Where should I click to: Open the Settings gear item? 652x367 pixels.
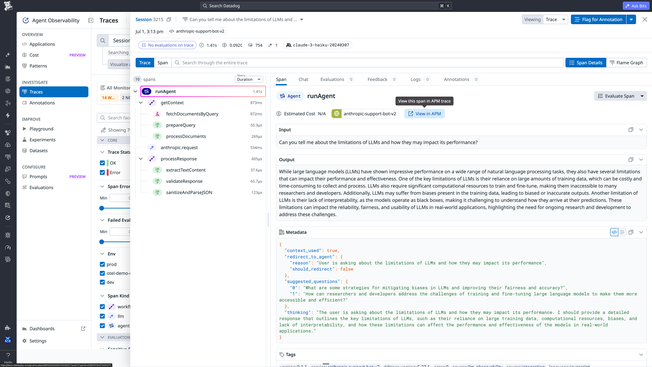pyautogui.click(x=35, y=341)
